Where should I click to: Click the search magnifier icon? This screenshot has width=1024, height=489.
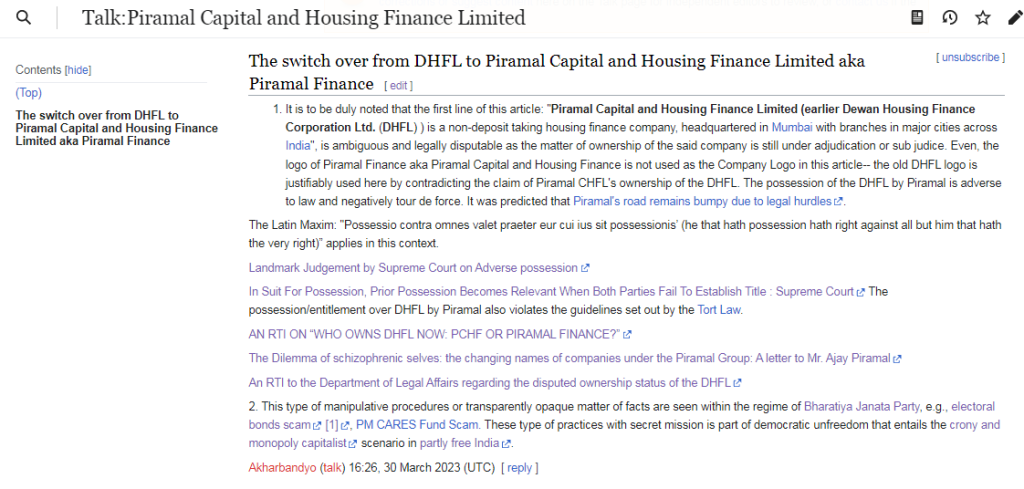(23, 18)
